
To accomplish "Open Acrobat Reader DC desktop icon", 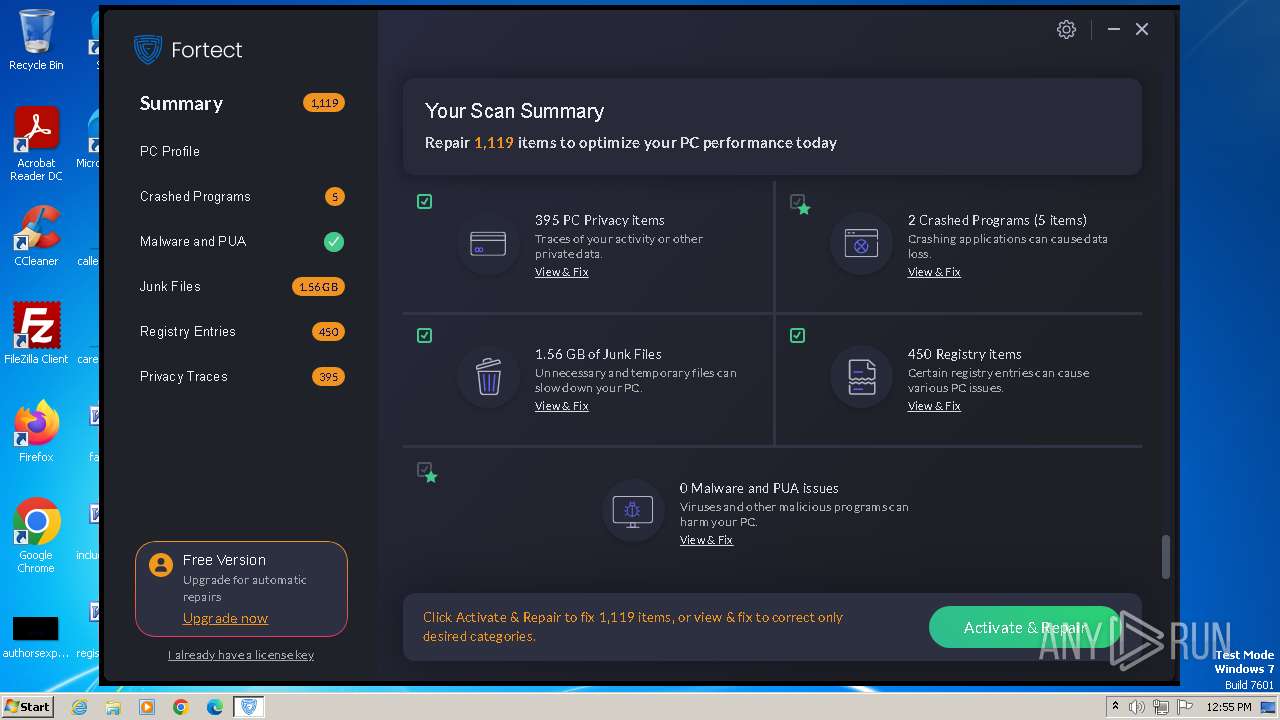I will (x=36, y=144).
